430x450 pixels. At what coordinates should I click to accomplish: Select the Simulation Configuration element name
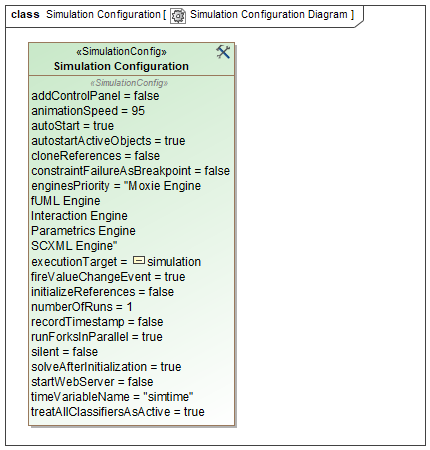(x=121, y=66)
